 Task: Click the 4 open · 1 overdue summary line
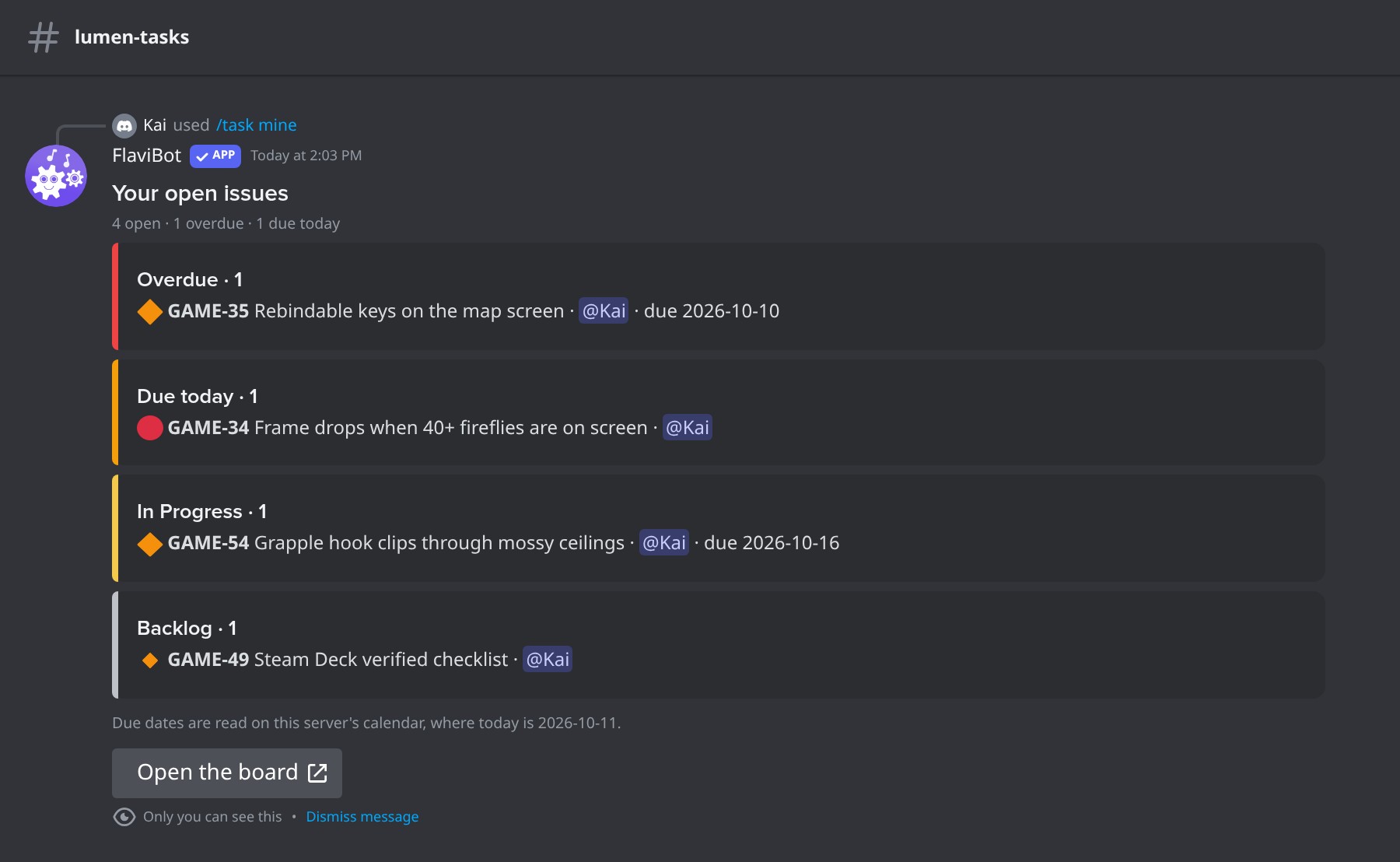(x=226, y=224)
